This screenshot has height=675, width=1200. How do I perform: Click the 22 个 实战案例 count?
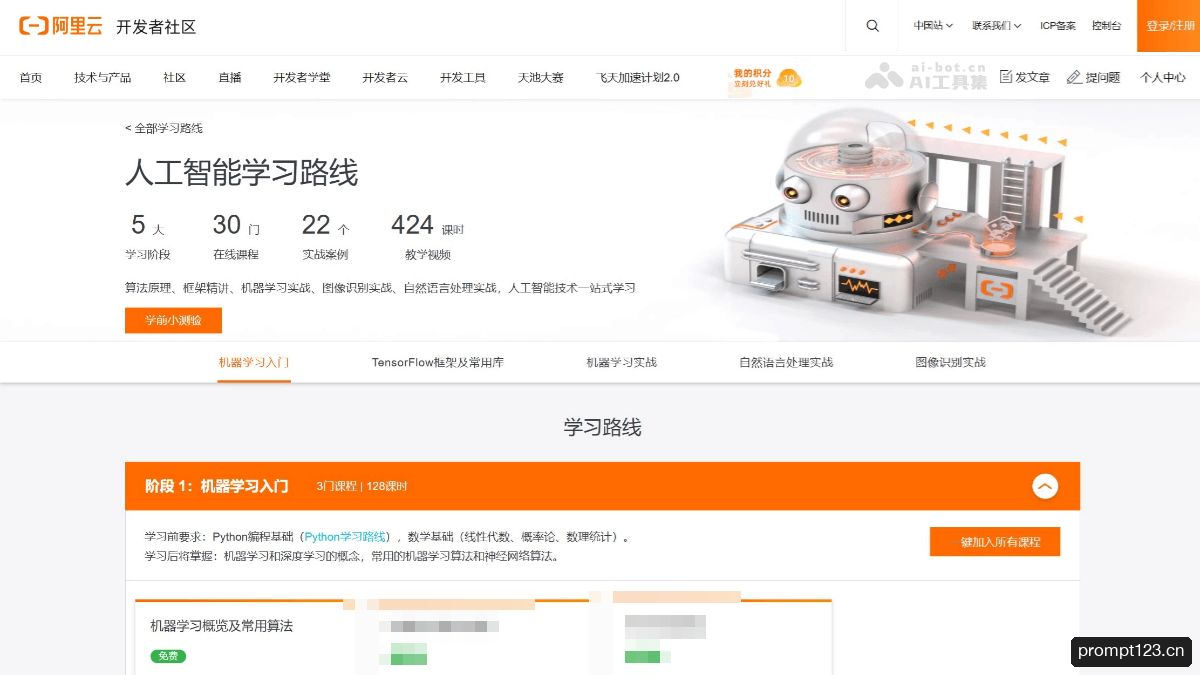326,237
